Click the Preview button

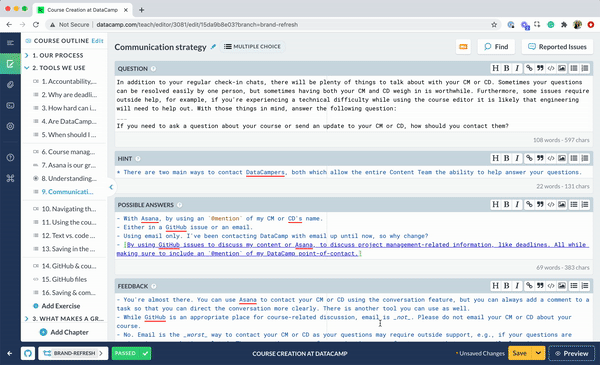point(572,353)
